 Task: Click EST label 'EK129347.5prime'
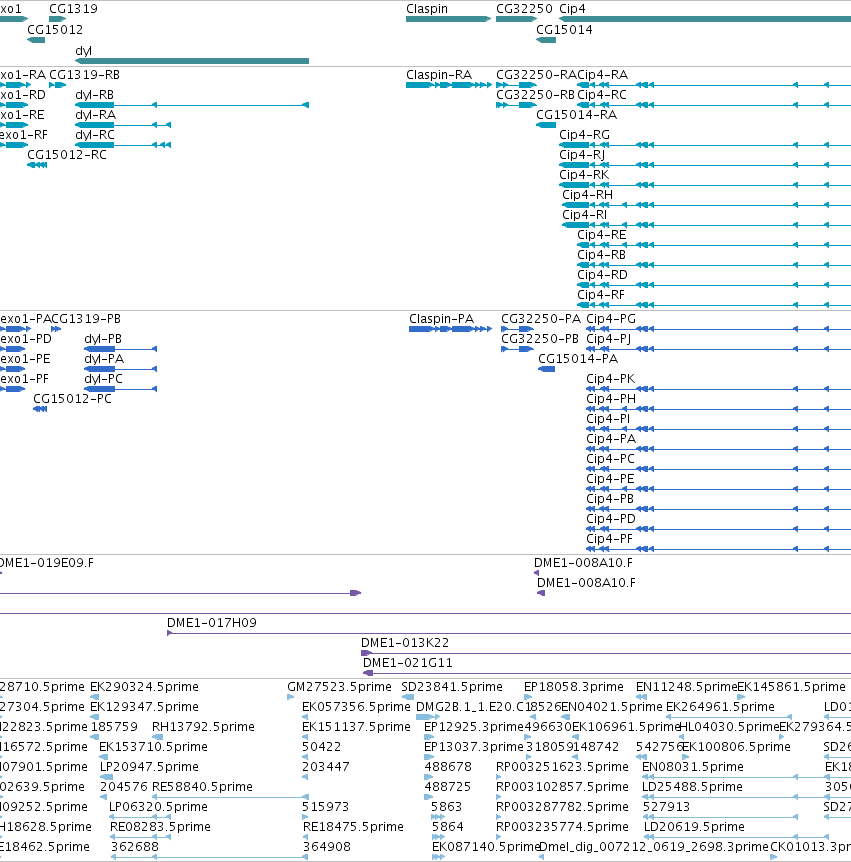(145, 706)
